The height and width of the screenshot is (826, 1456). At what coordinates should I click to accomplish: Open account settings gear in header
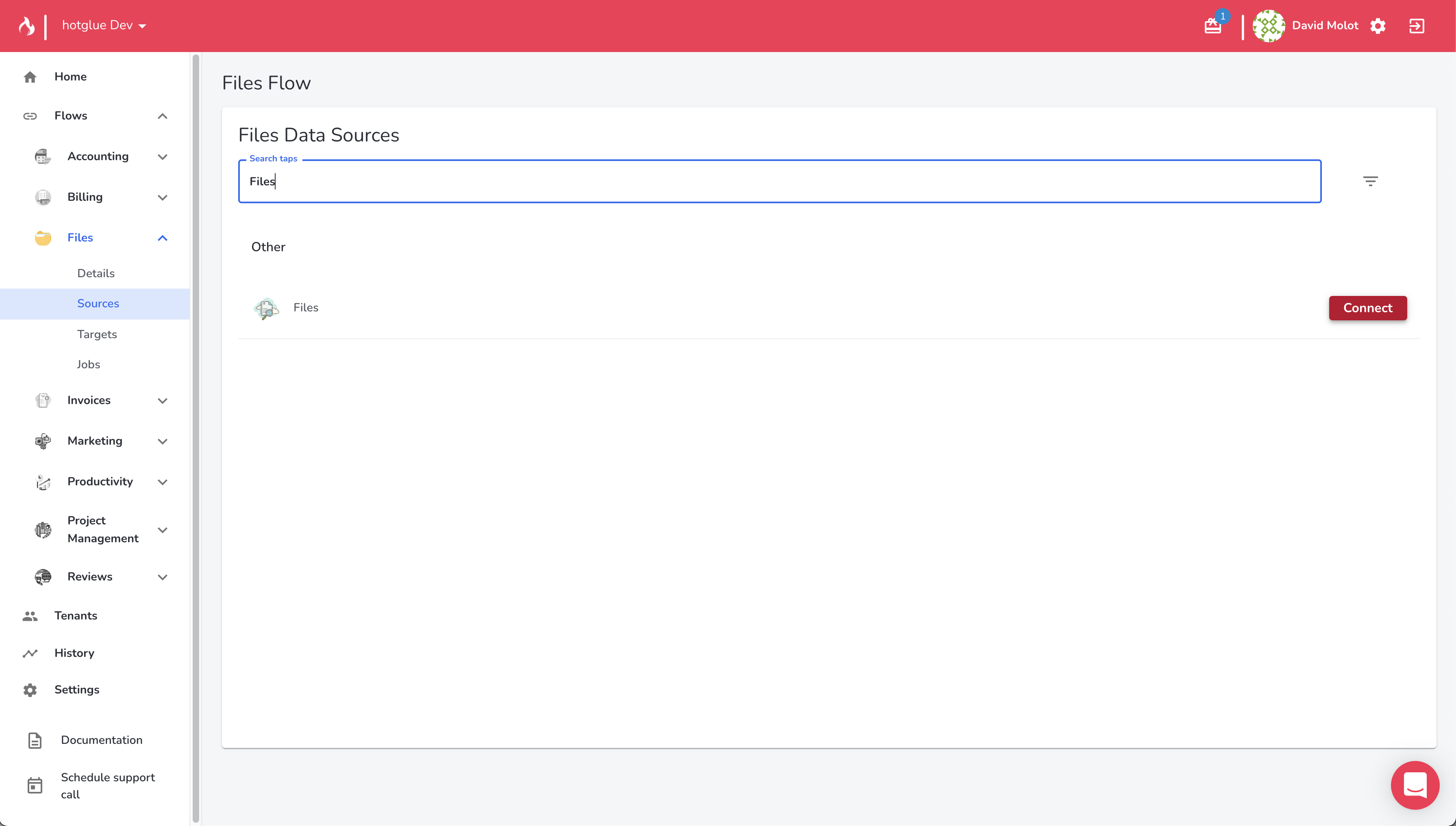pos(1378,26)
